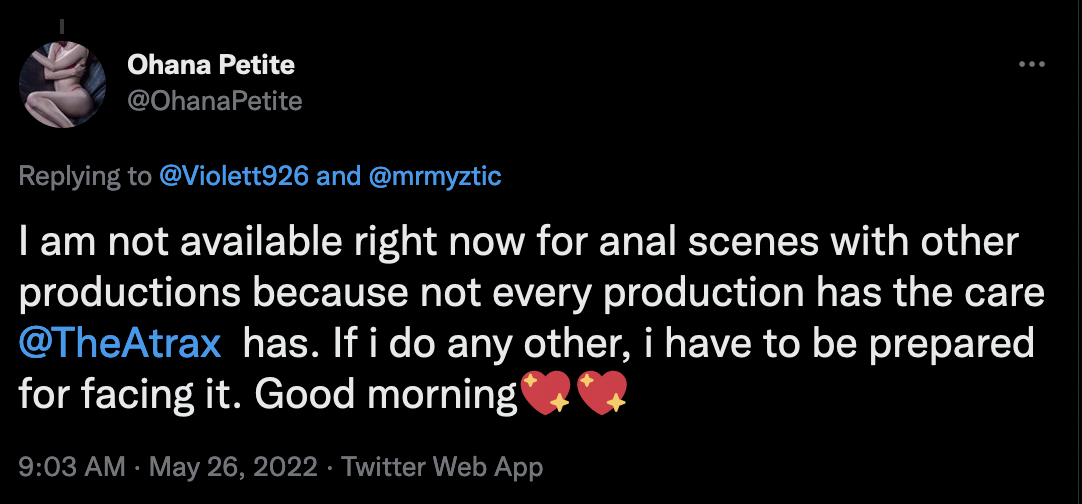Click the @OhanaPetite handle
The width and height of the screenshot is (1082, 504).
[214, 101]
